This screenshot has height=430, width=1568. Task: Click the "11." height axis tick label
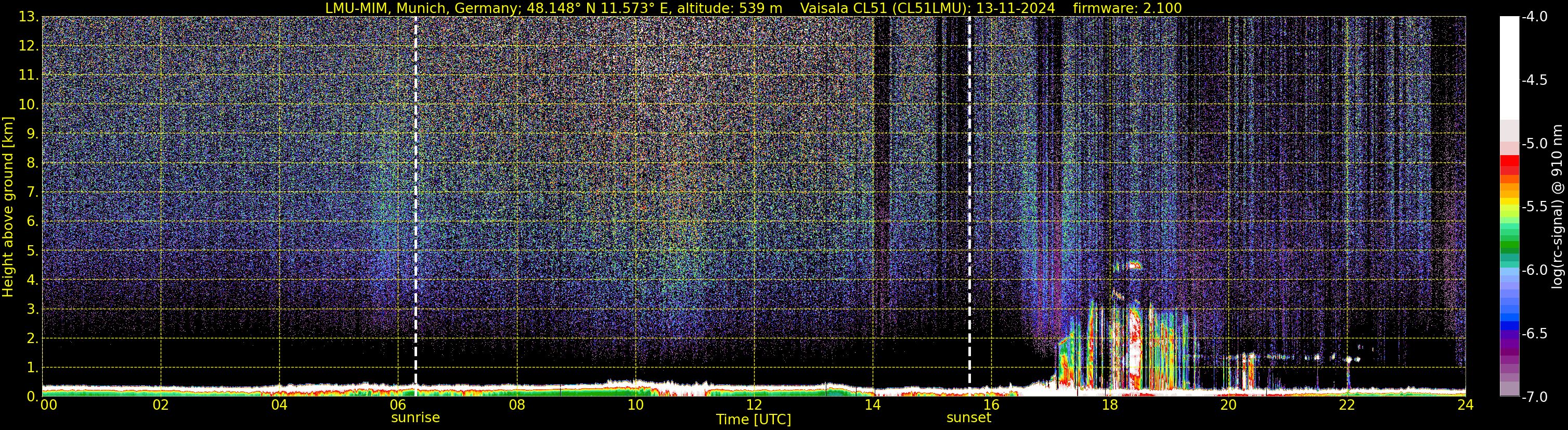(x=29, y=75)
